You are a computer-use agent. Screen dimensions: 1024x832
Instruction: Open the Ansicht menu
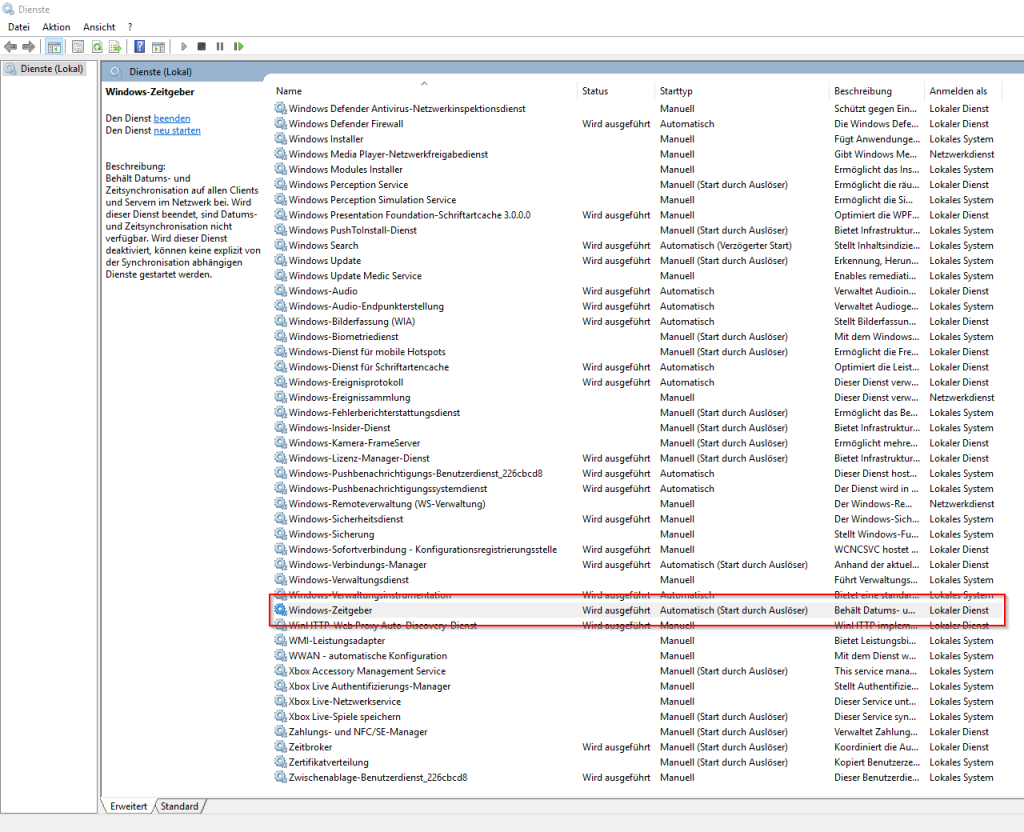[99, 27]
